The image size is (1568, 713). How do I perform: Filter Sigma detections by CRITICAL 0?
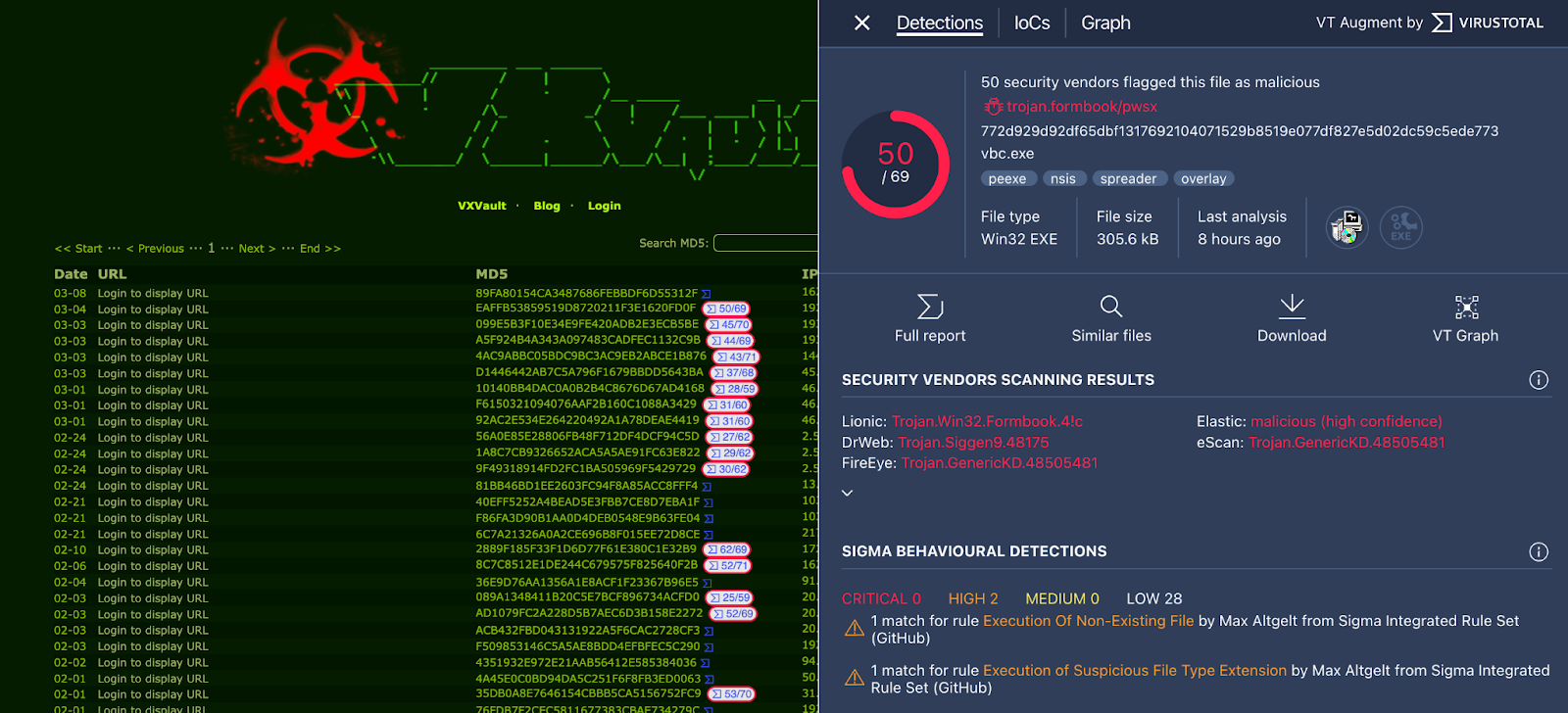tap(881, 598)
